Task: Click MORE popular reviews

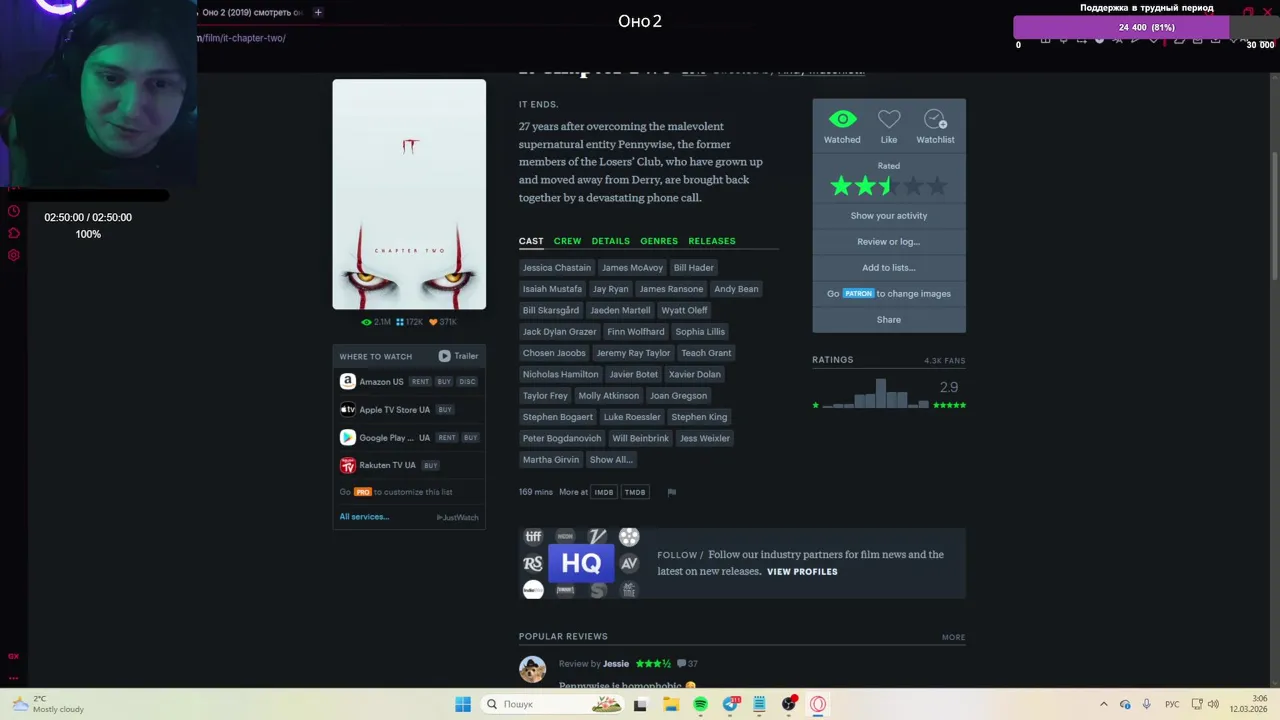Action: pos(953,637)
